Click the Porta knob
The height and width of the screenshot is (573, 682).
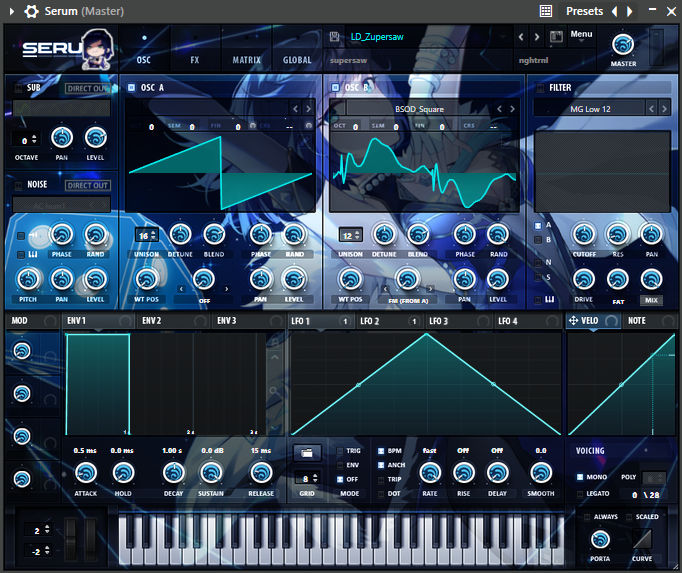pos(600,540)
